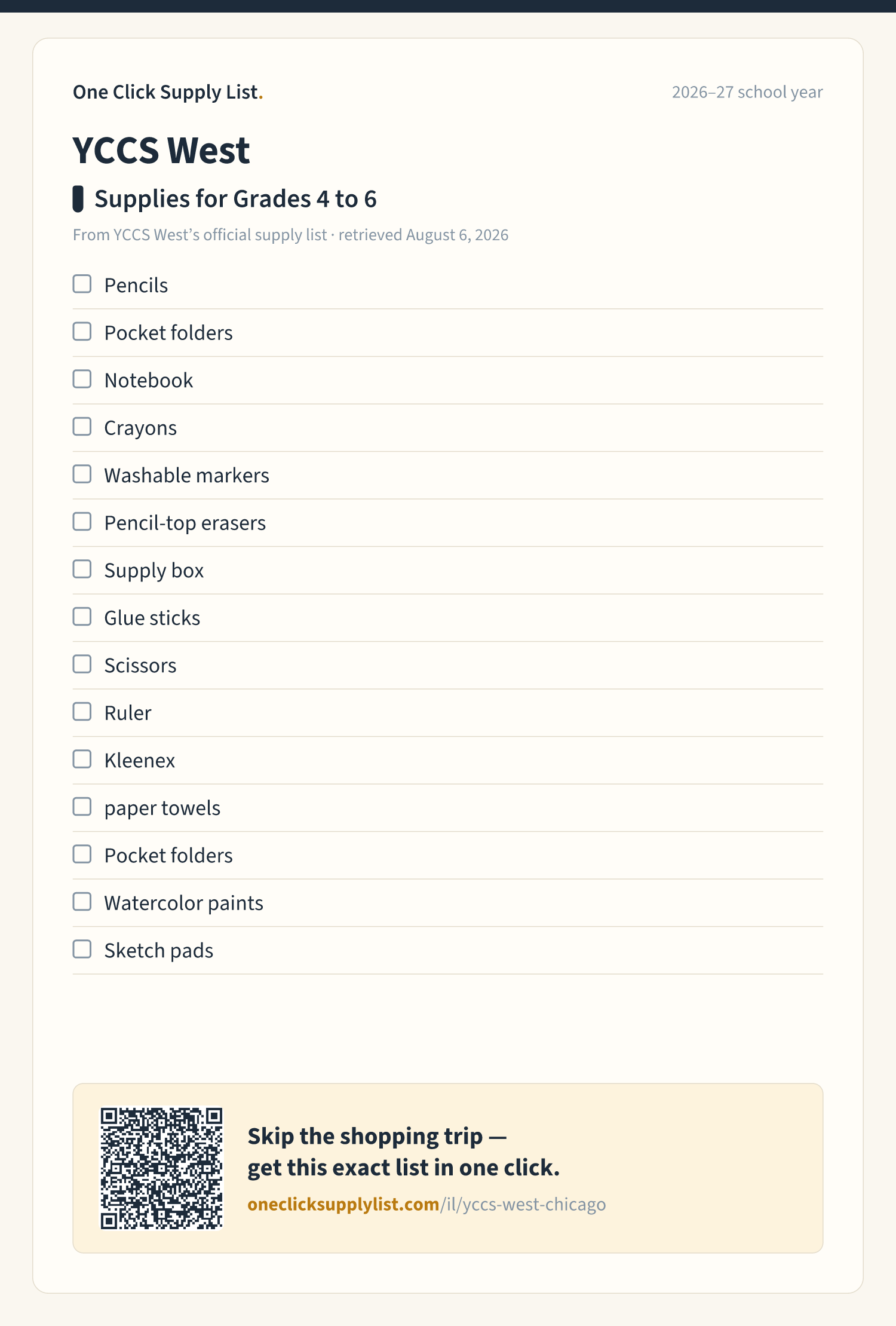Click the QR code image
This screenshot has width=896, height=1326.
click(x=161, y=1168)
